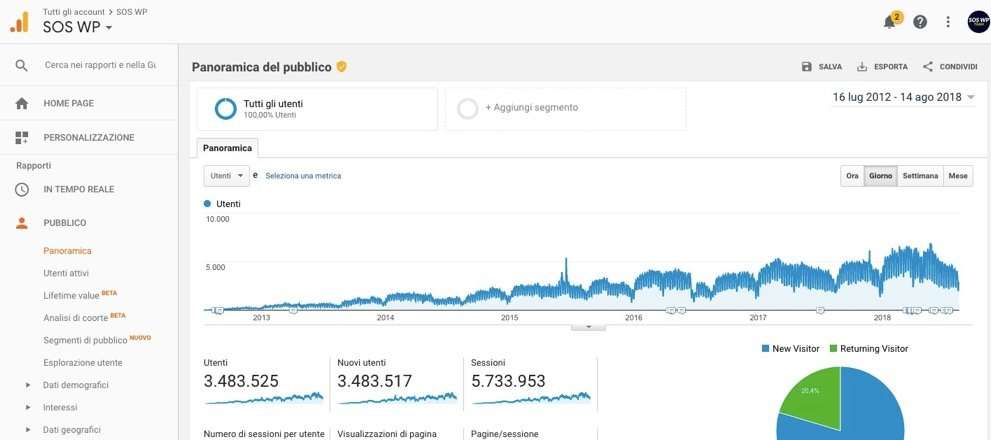Click the Google Analytics logo
This screenshot has height=440, width=991.
[x=20, y=21]
